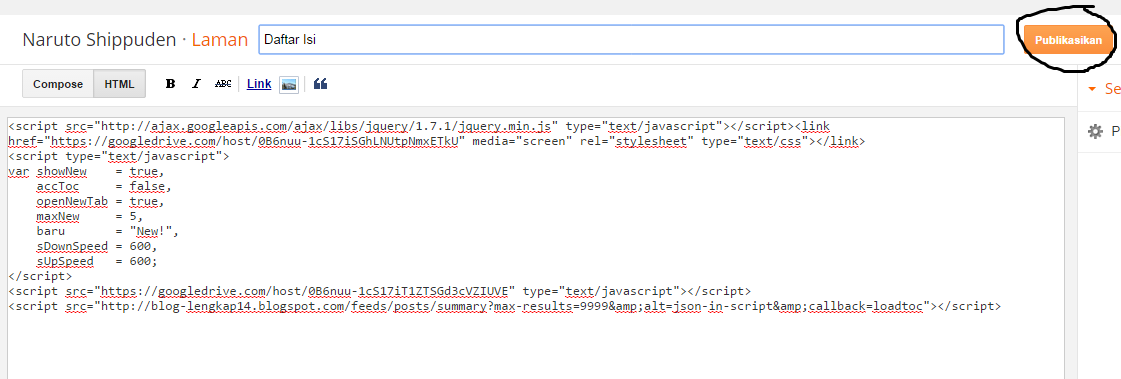Click the closing </script> tag line
Viewport: 1121px width, 379px height.
[40, 276]
